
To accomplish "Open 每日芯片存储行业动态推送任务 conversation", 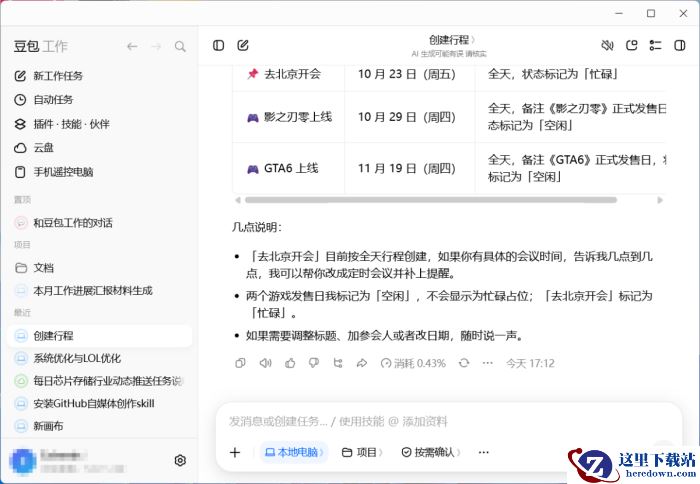I will coord(100,381).
